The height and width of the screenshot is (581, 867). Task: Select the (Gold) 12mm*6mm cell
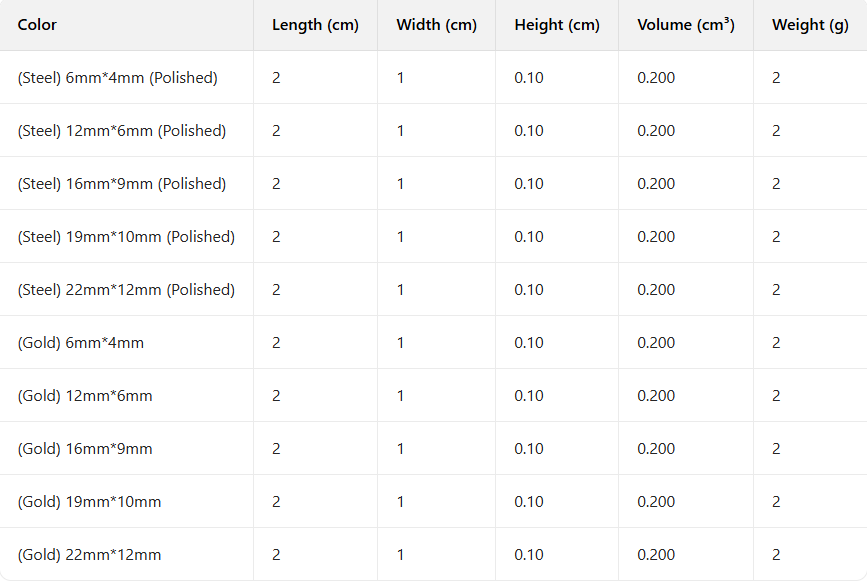pyautogui.click(x=85, y=396)
